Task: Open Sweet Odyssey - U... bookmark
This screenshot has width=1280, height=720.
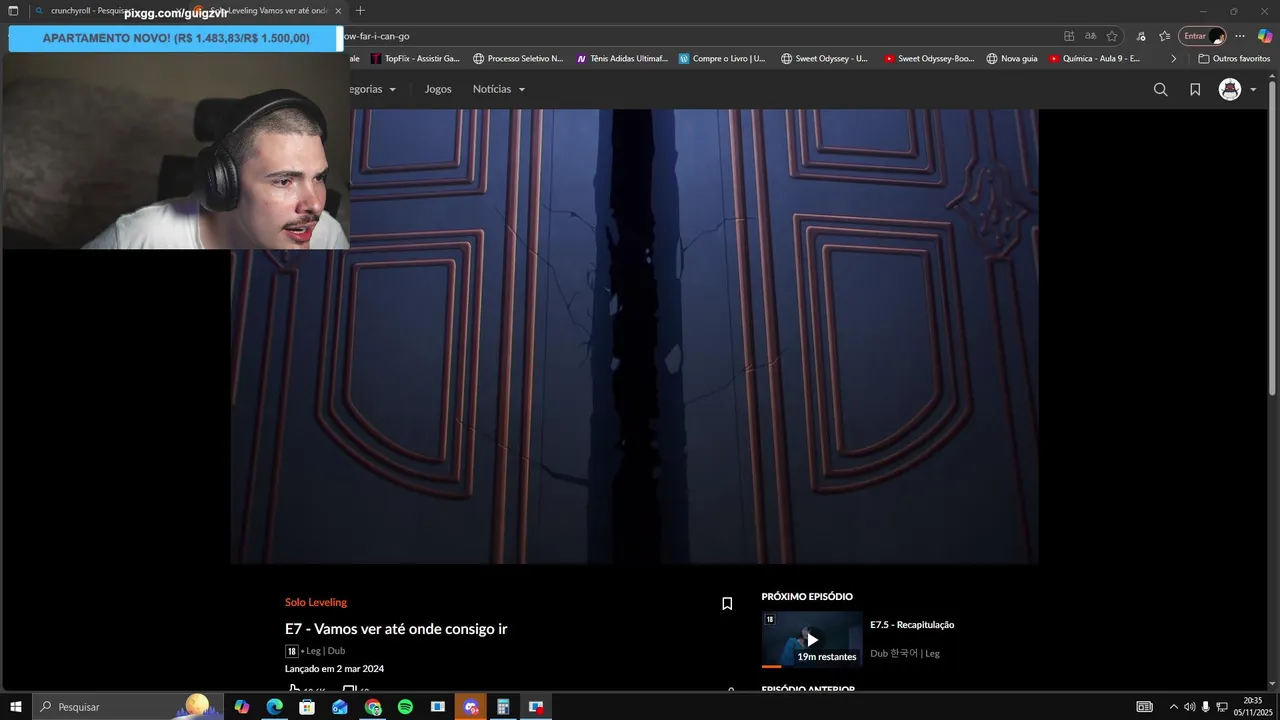Action: click(x=825, y=59)
